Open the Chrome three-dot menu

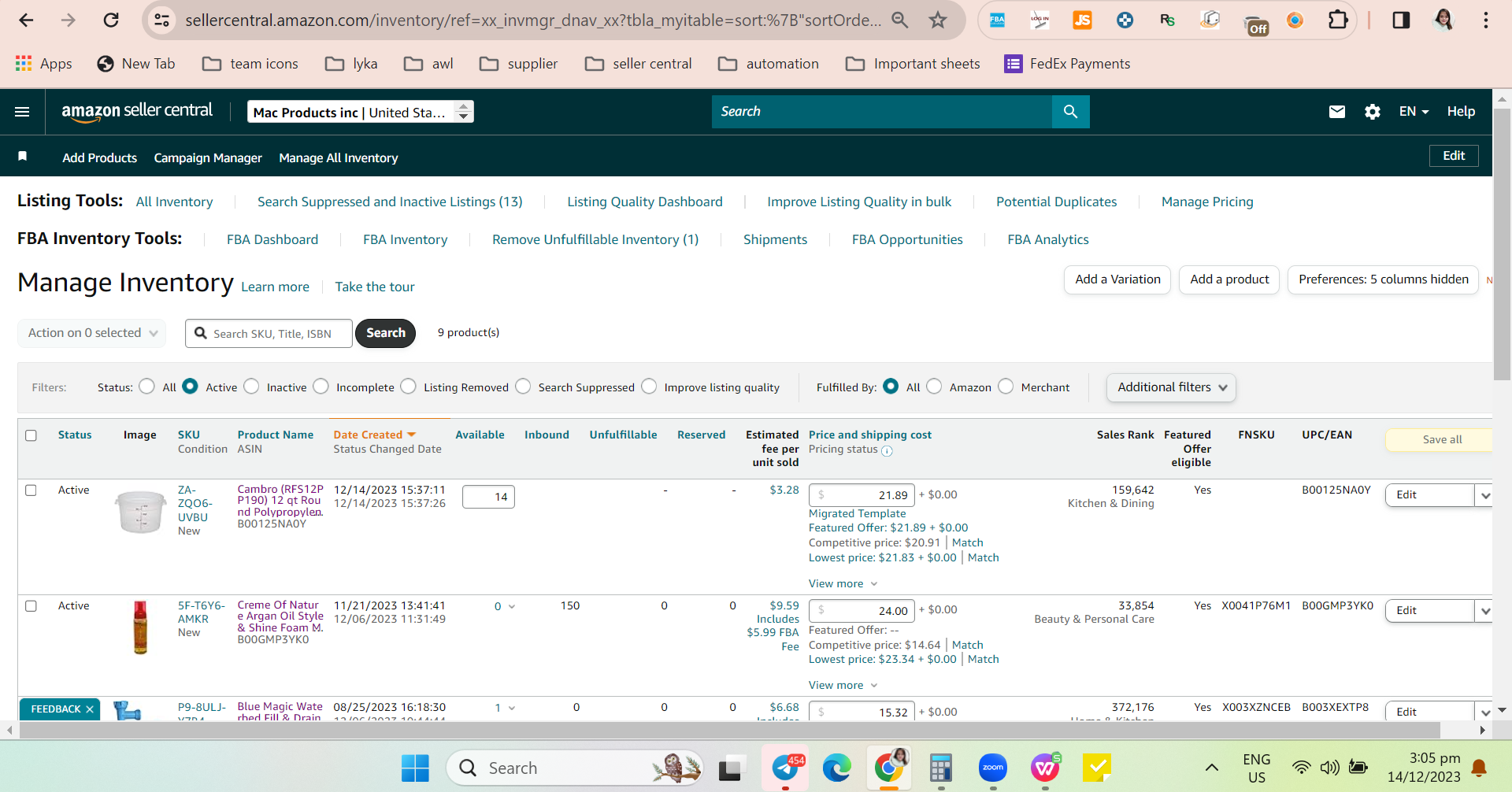1485,20
